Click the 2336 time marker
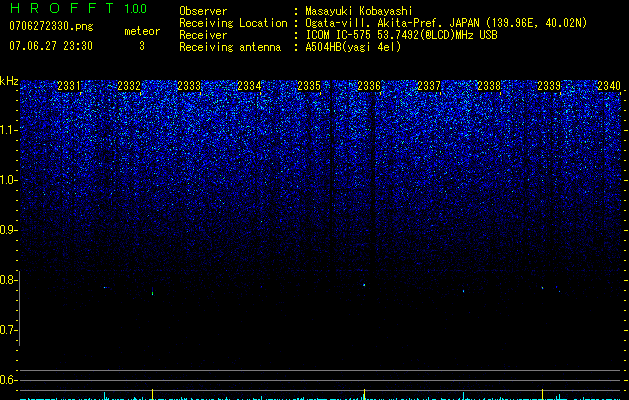The image size is (629, 400). [x=369, y=86]
